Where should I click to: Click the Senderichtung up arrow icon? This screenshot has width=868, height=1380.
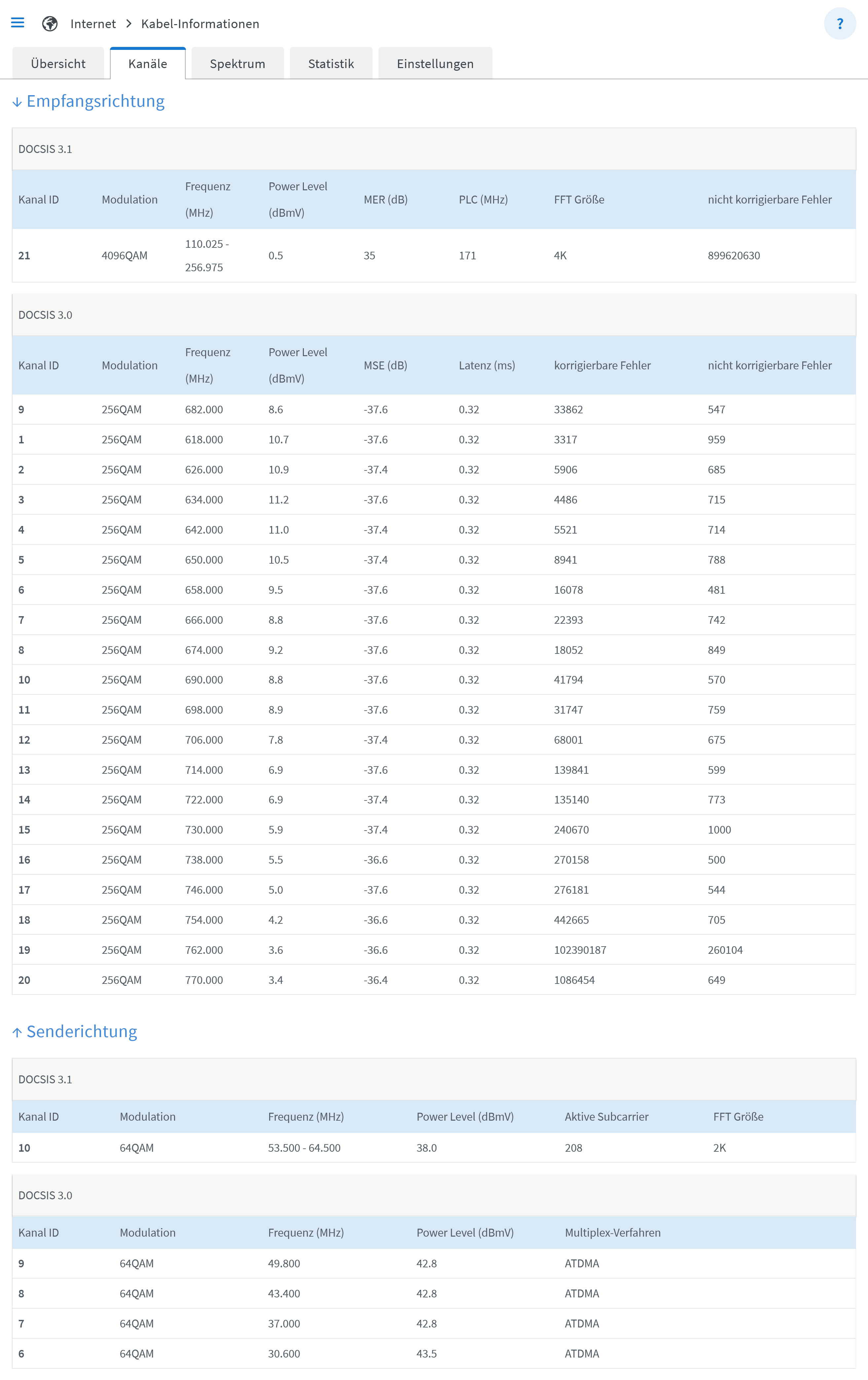[17, 1032]
